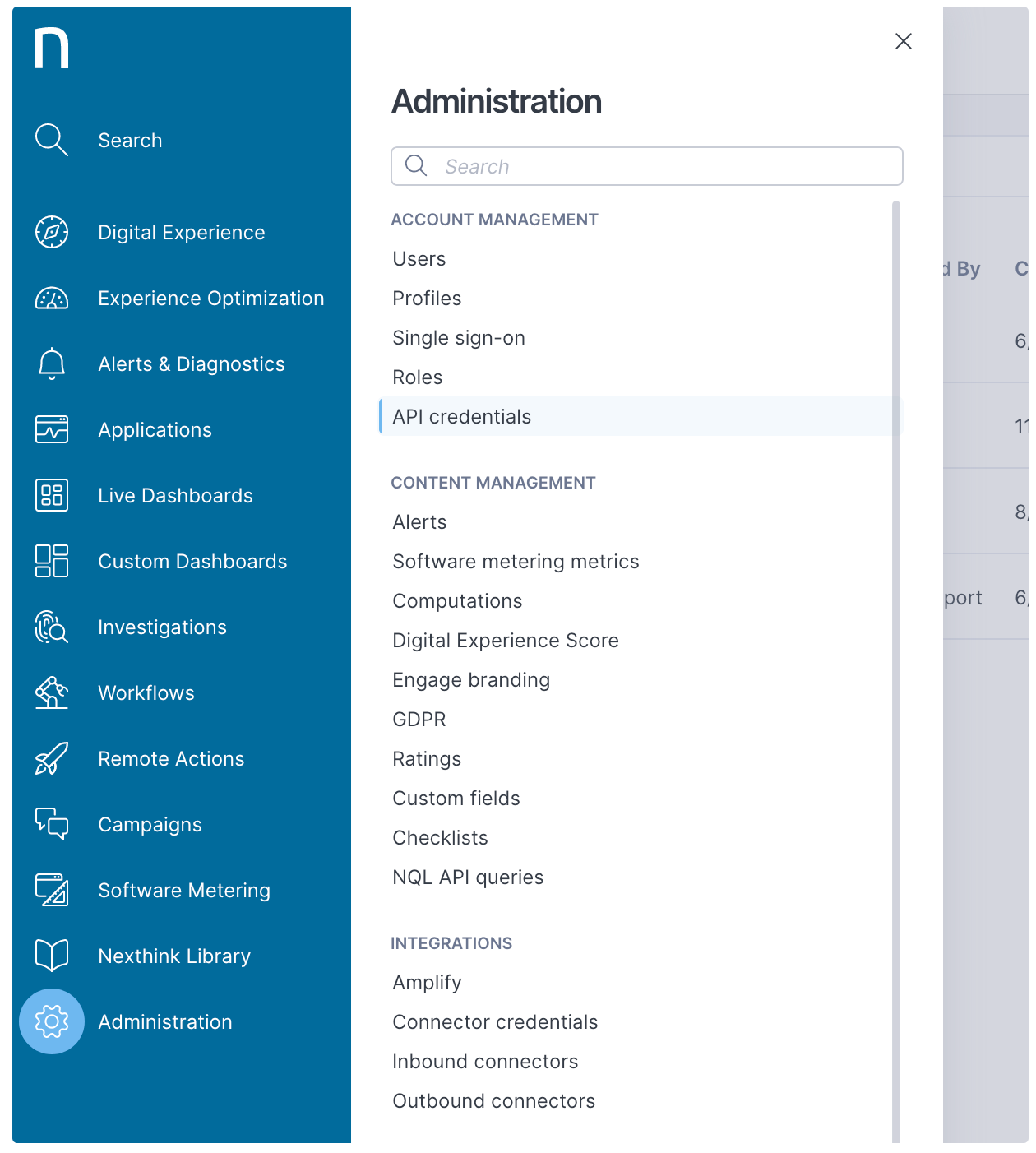Screen dimensions: 1036x1153
Task: Click the Administration panel scrollbar
Action: click(x=896, y=658)
